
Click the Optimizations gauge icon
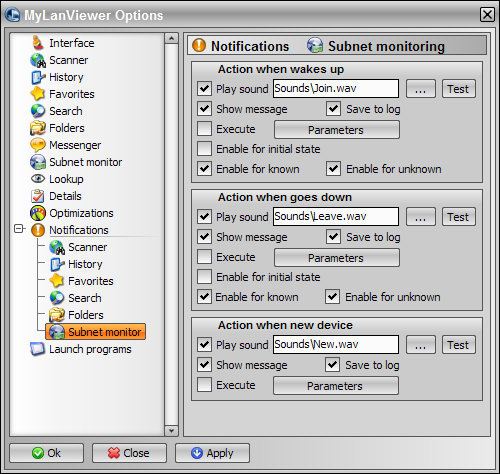(x=38, y=213)
